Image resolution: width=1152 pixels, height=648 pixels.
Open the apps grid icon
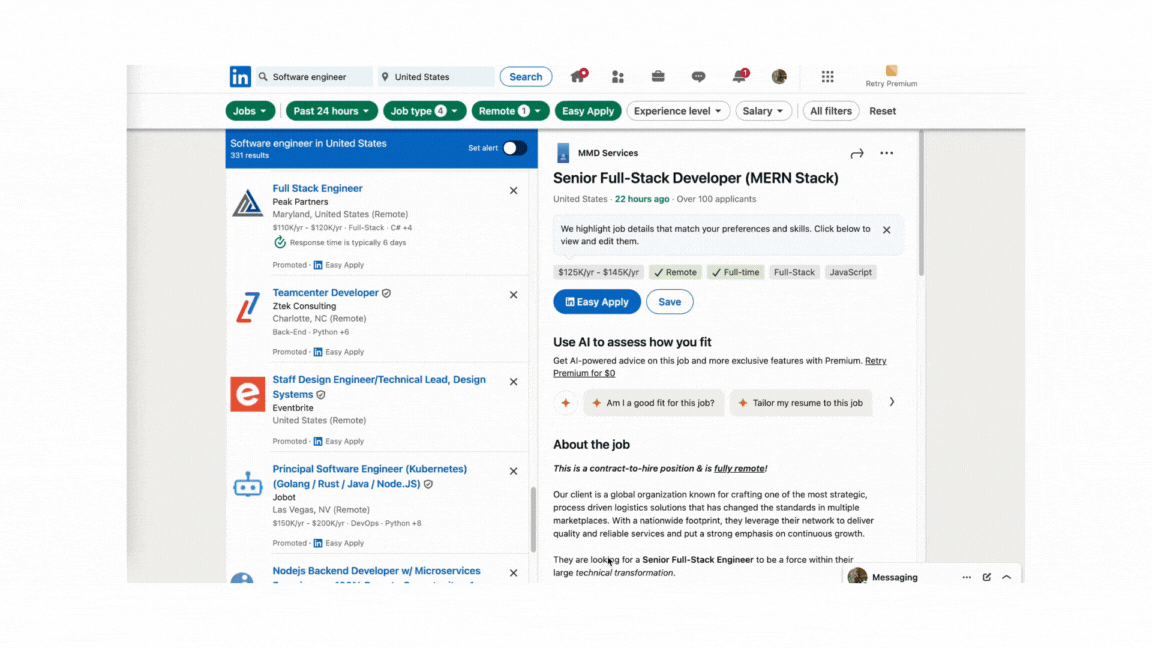point(827,76)
